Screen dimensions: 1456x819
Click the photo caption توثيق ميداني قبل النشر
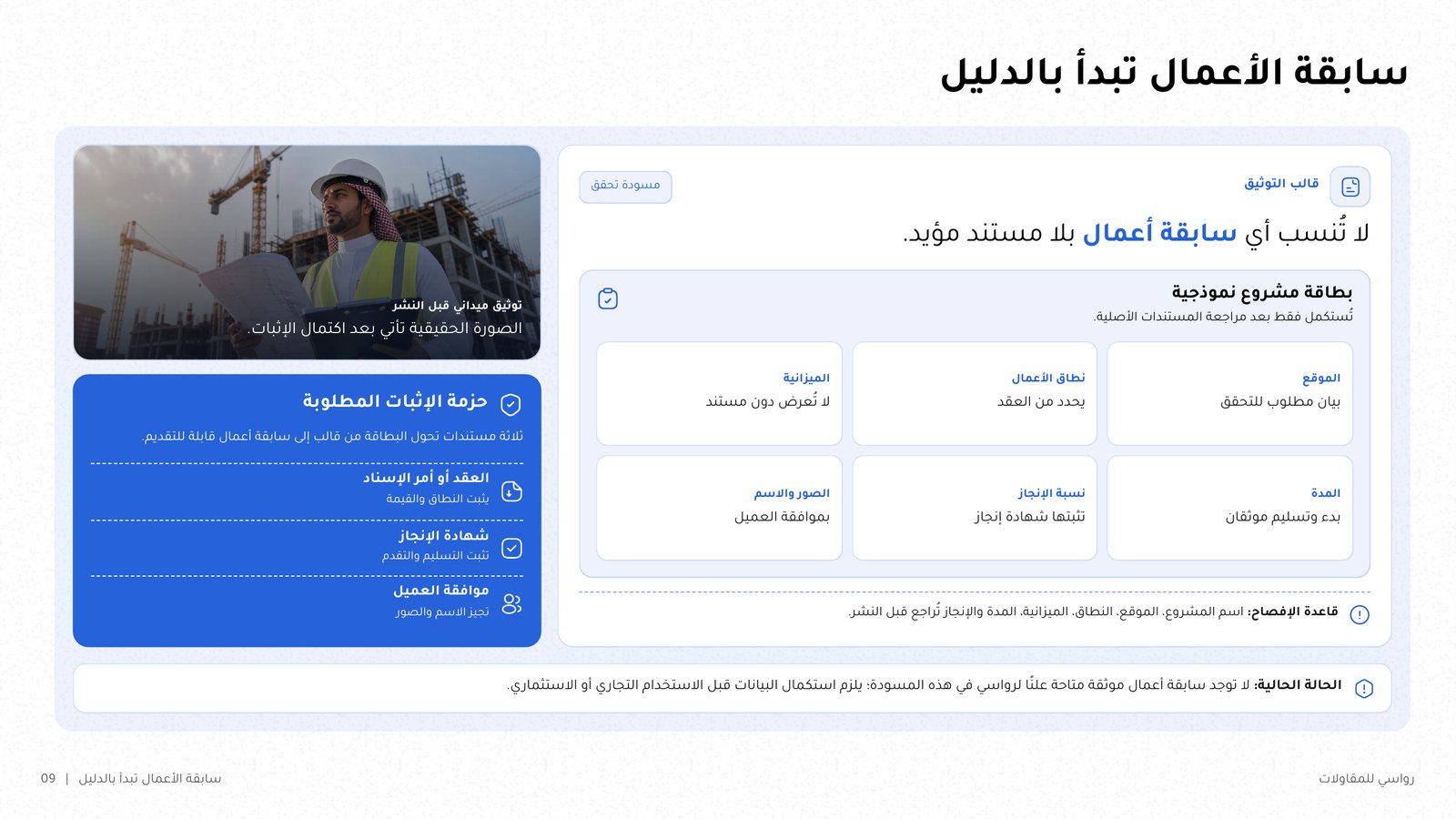[457, 306]
